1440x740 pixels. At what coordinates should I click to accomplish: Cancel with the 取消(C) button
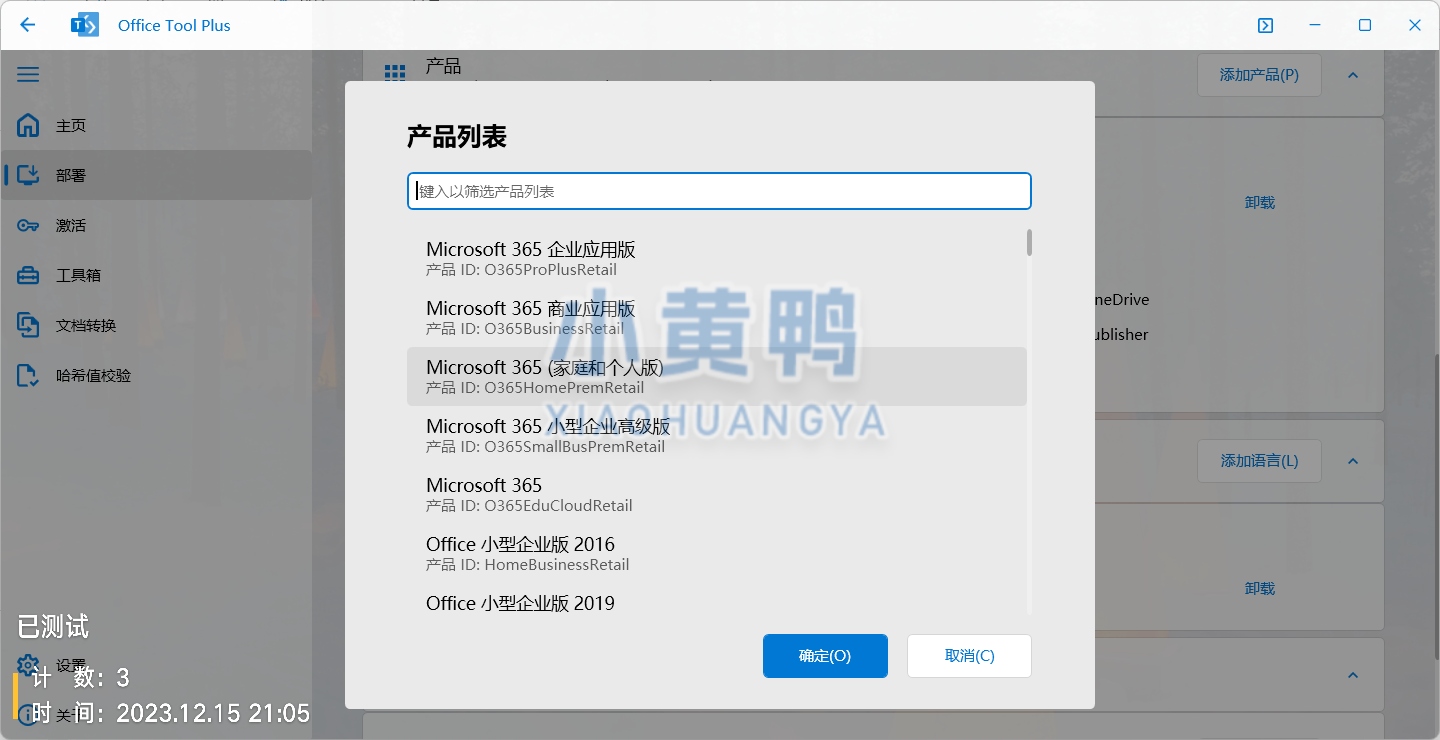click(x=969, y=656)
